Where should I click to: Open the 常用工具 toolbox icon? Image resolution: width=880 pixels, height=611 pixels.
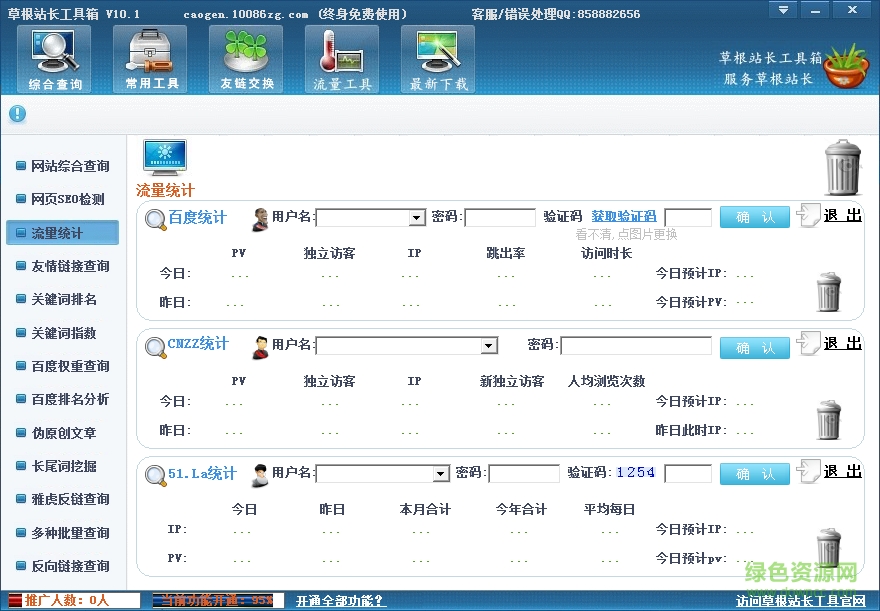150,59
